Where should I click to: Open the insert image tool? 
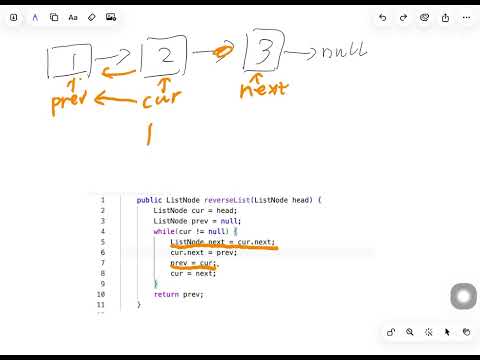[111, 17]
